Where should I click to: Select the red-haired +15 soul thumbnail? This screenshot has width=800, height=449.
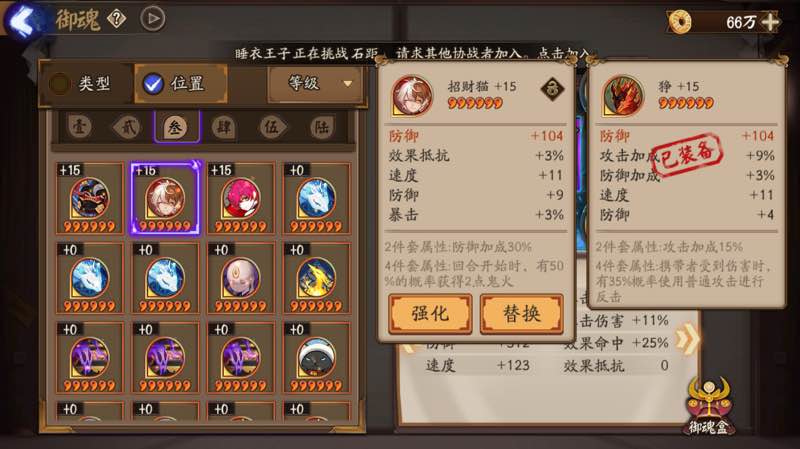click(x=241, y=198)
